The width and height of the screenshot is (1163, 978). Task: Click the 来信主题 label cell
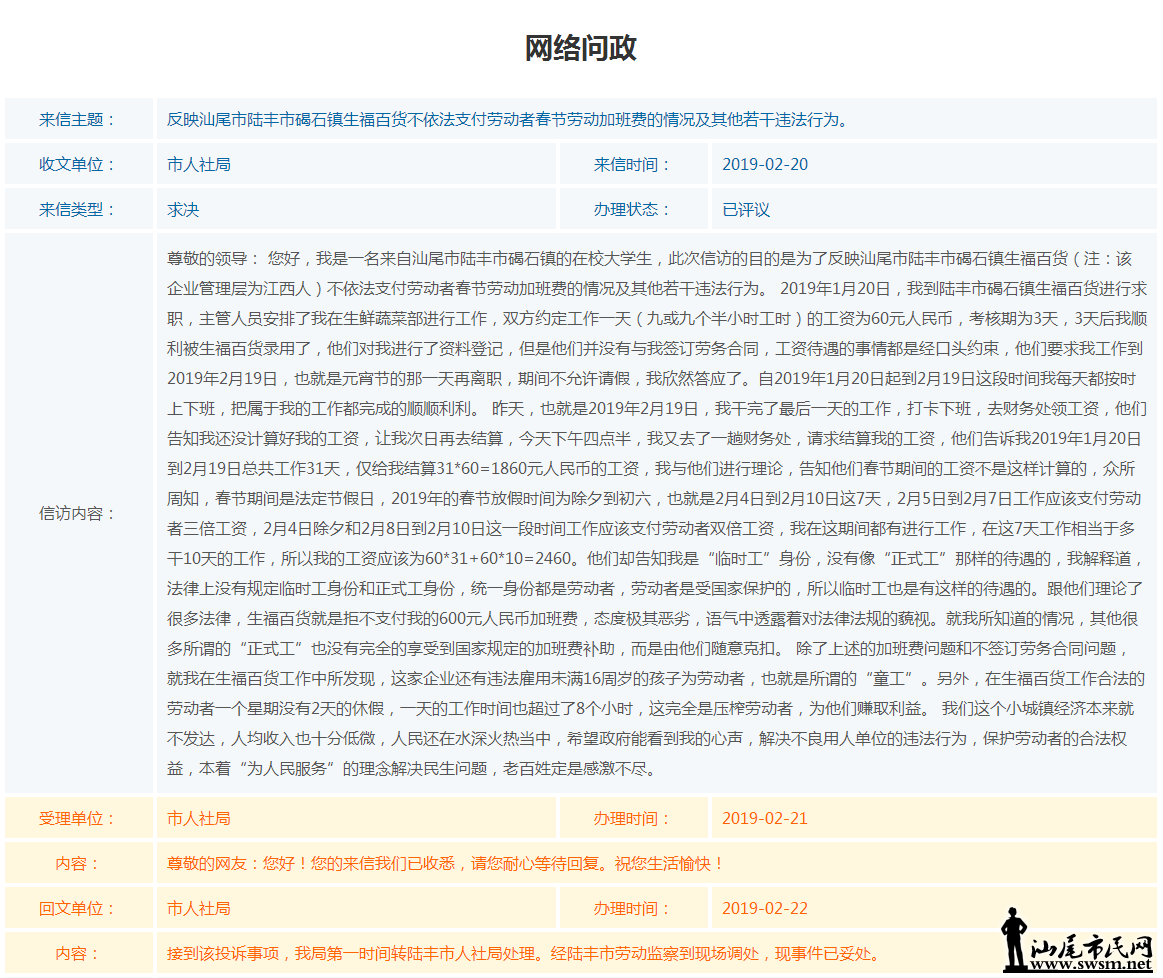(79, 117)
